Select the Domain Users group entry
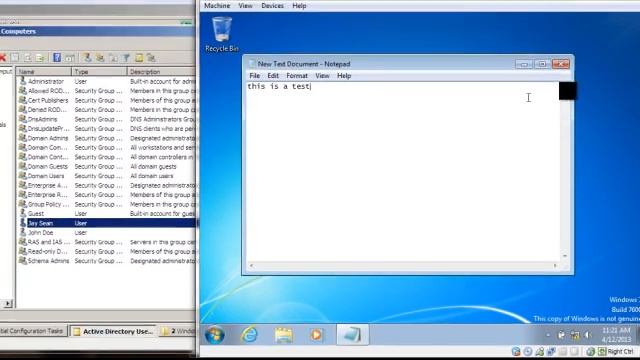Image resolution: width=640 pixels, height=360 pixels. click(x=46, y=176)
